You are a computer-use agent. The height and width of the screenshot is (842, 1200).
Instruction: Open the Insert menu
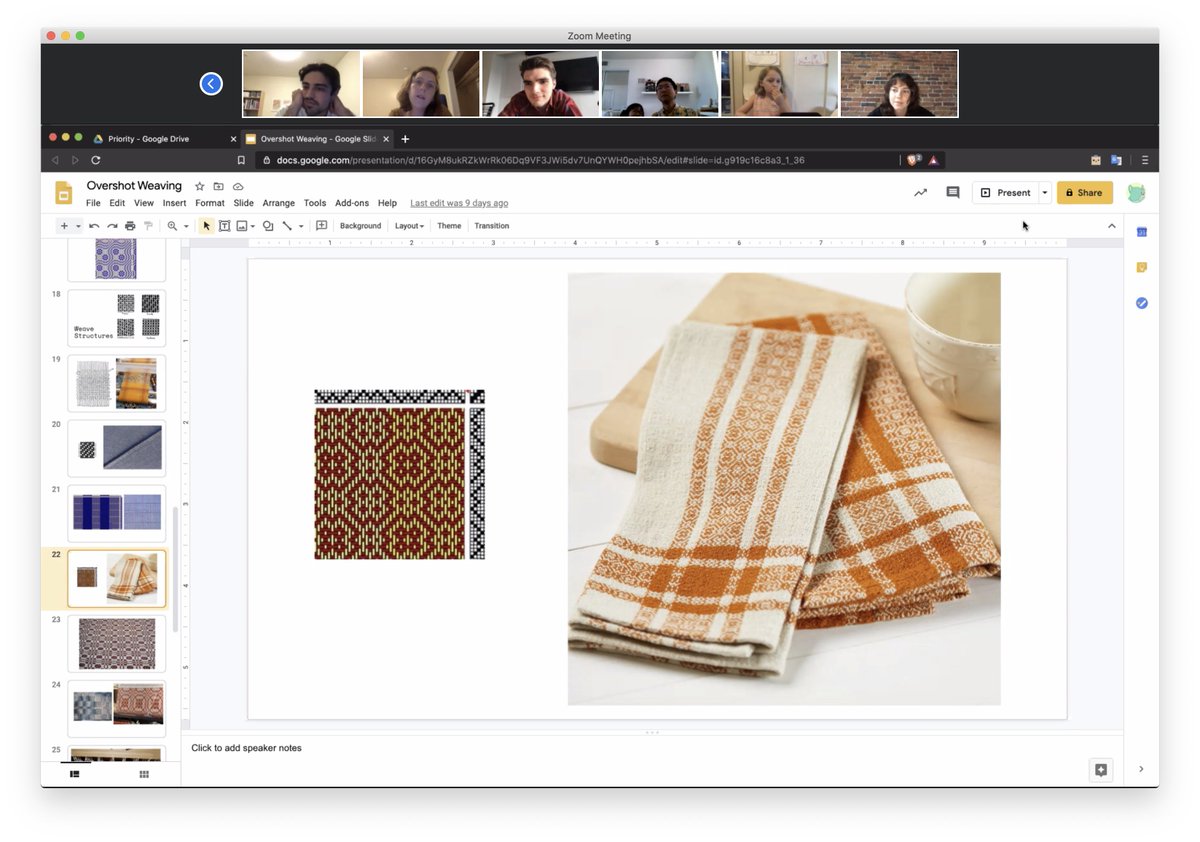point(174,203)
